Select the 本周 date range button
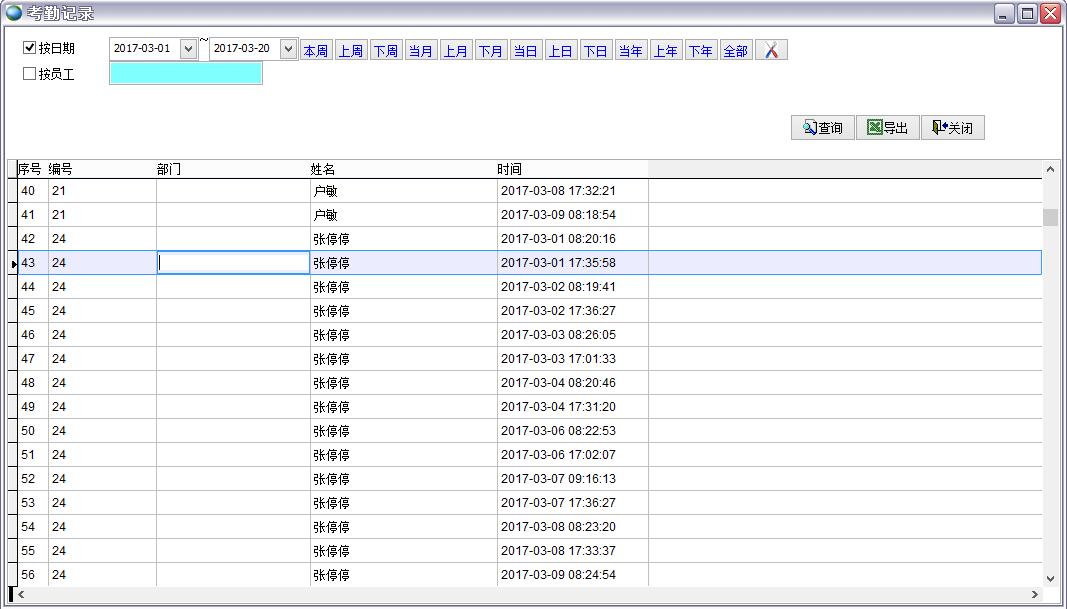 coord(316,51)
